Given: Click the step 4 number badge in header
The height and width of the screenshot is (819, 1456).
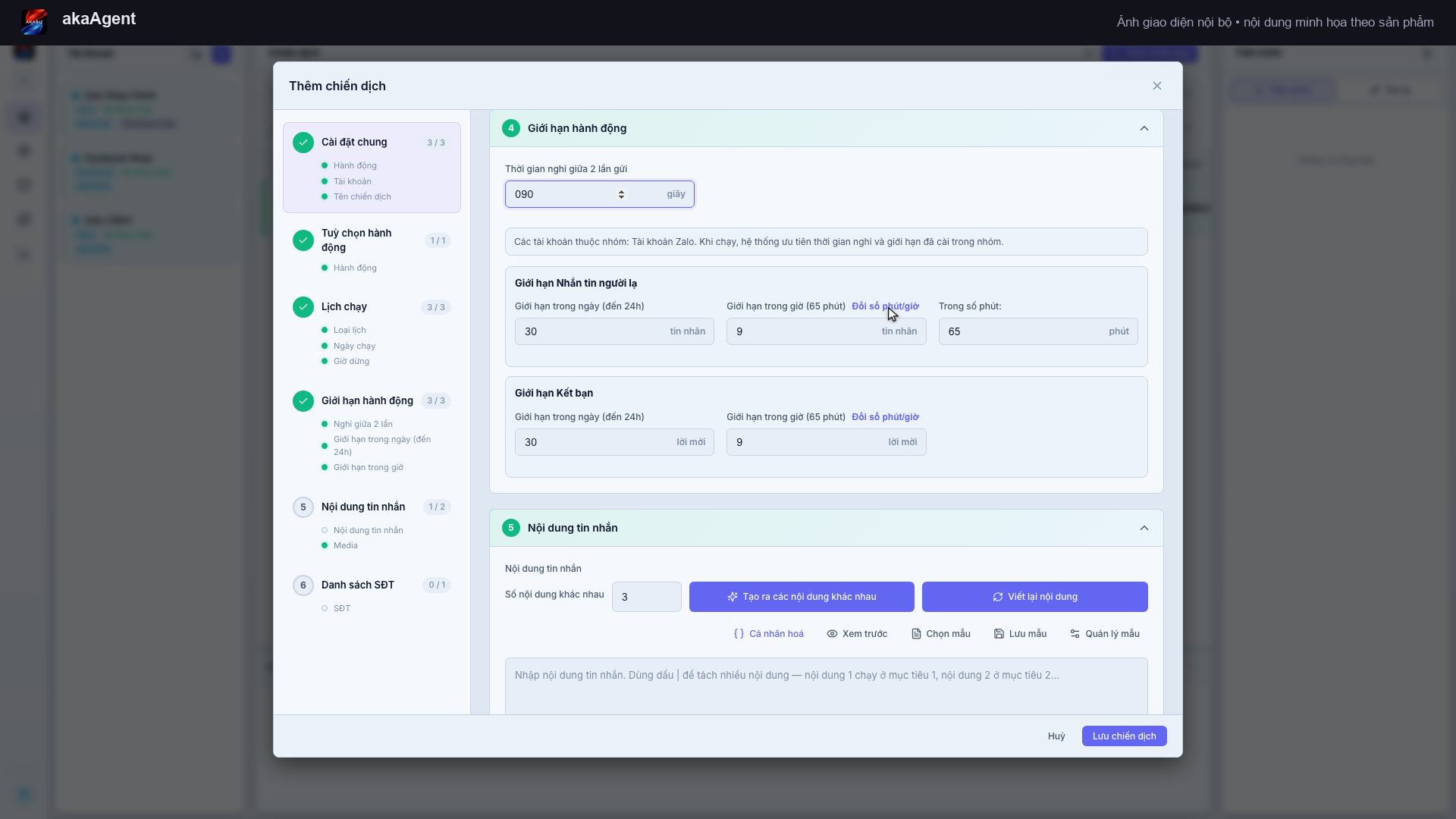Looking at the screenshot, I should point(511,128).
